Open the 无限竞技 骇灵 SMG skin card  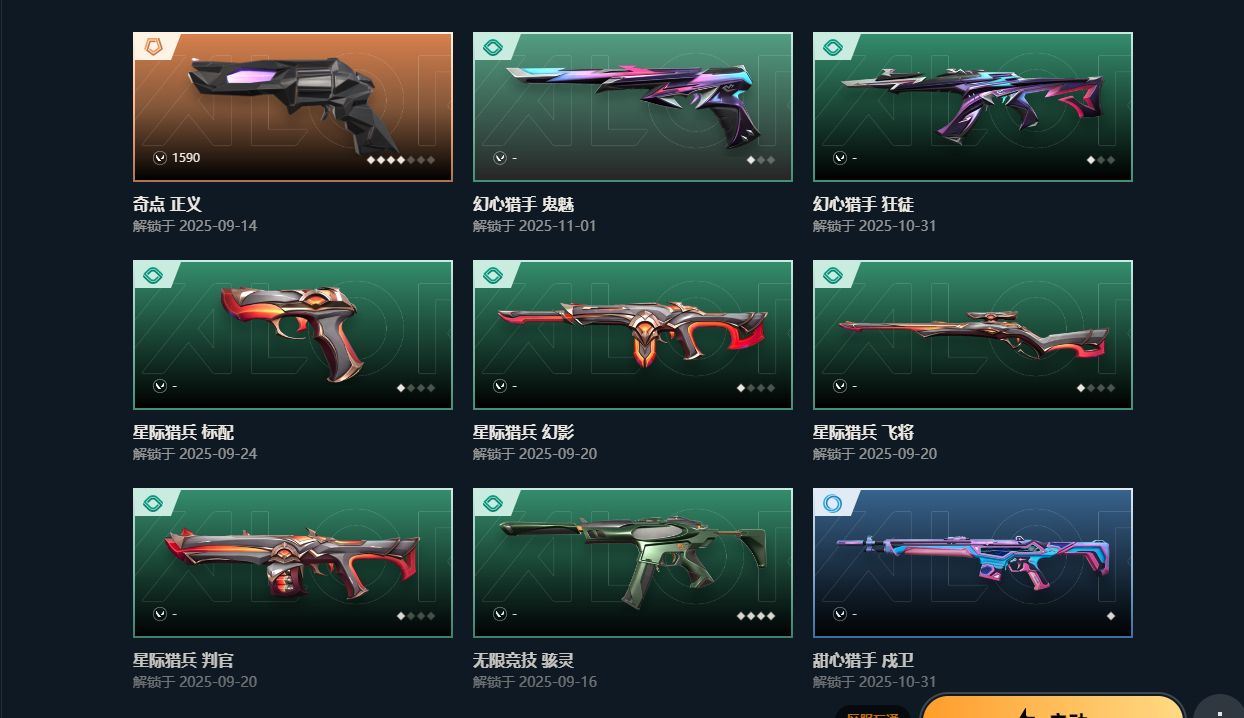click(x=633, y=563)
